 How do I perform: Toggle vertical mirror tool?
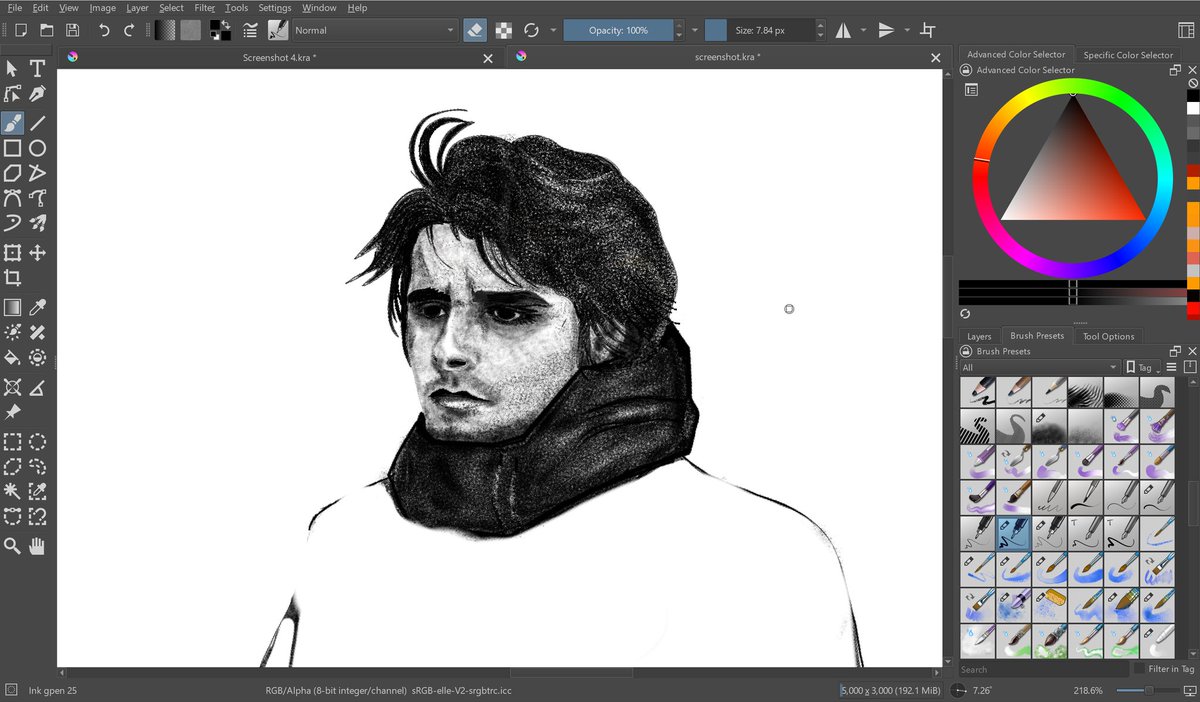coord(886,30)
